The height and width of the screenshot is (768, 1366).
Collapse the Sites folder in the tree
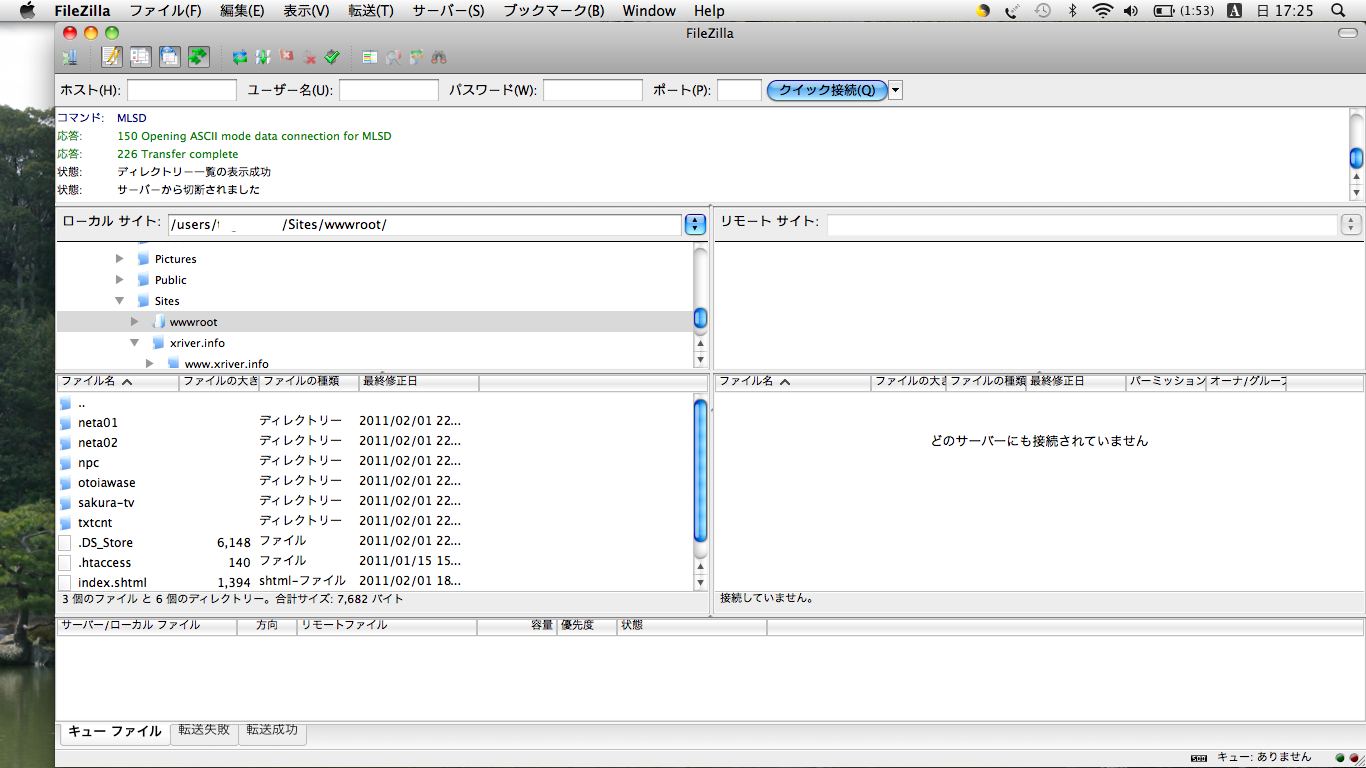coord(120,300)
